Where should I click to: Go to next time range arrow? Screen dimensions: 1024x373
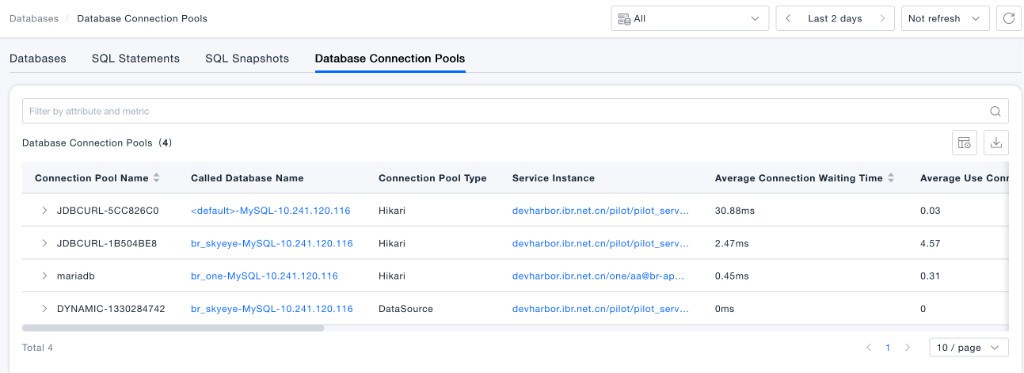(x=882, y=19)
